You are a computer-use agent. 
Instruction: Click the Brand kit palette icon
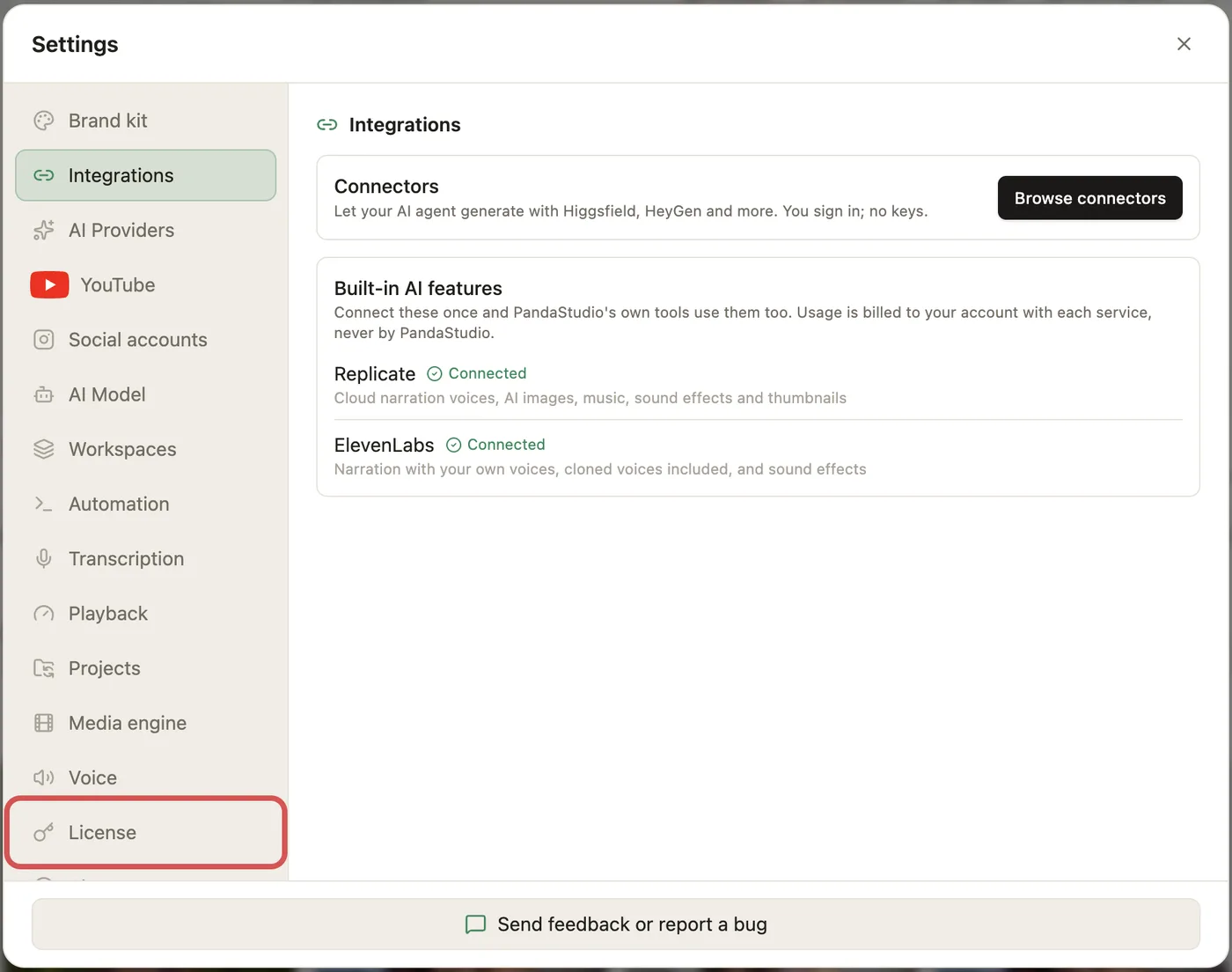(x=44, y=121)
